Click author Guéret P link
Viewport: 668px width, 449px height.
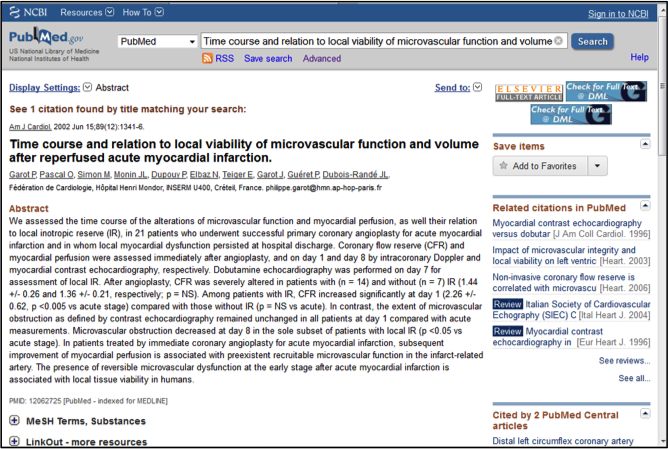(x=303, y=174)
